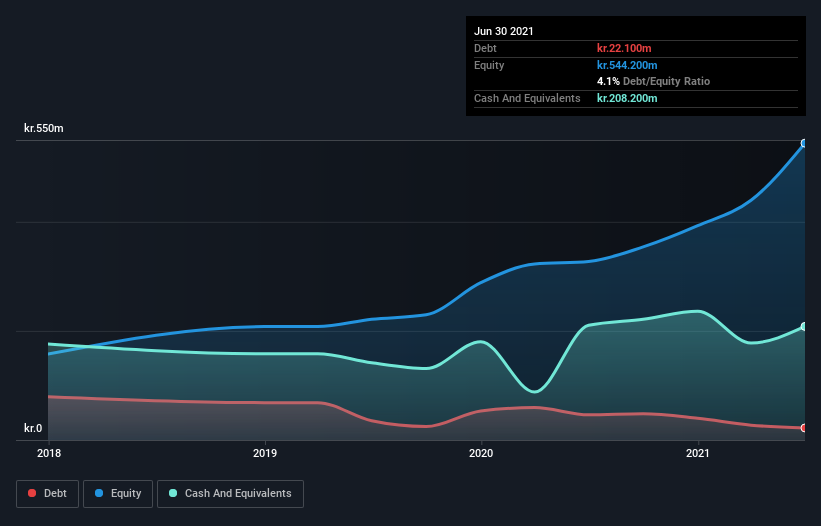Click the blue Equity legend dot
Viewport: 821px width, 526px height.
tap(99, 493)
